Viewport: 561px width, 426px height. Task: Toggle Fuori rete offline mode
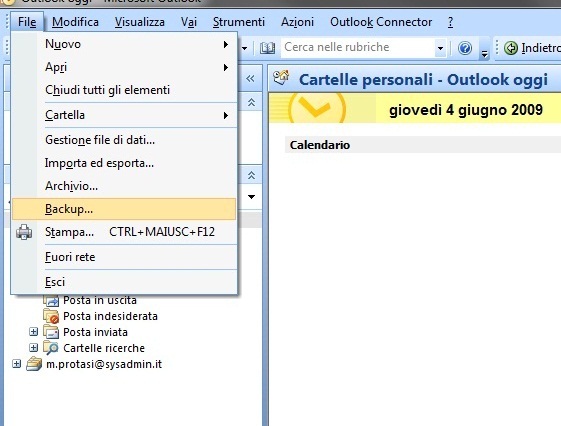[x=124, y=257]
